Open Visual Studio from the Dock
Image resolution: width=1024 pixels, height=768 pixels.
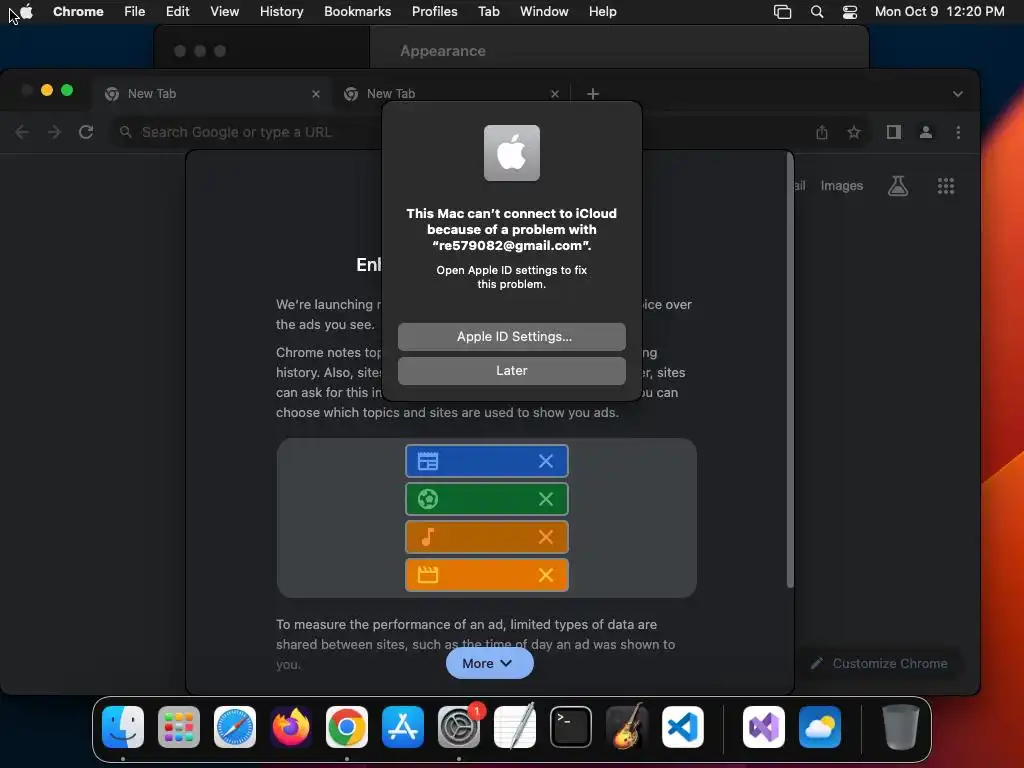coord(764,727)
